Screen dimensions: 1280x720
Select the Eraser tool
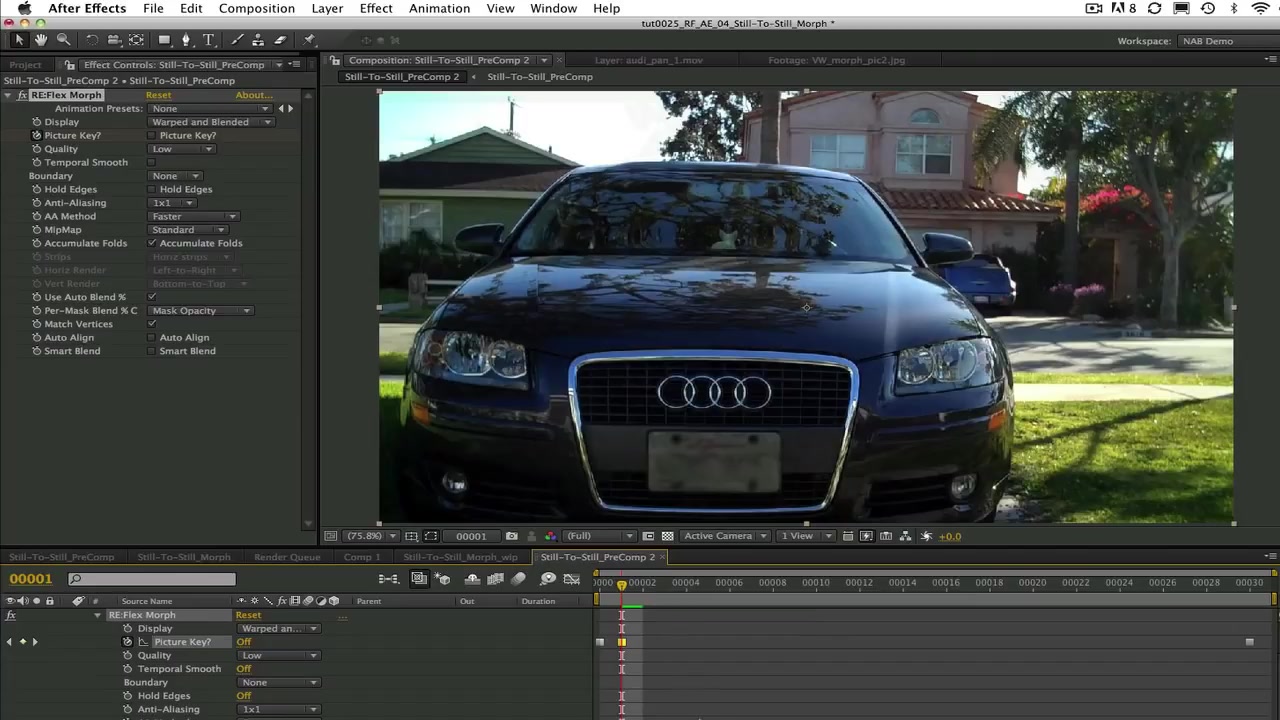(280, 40)
